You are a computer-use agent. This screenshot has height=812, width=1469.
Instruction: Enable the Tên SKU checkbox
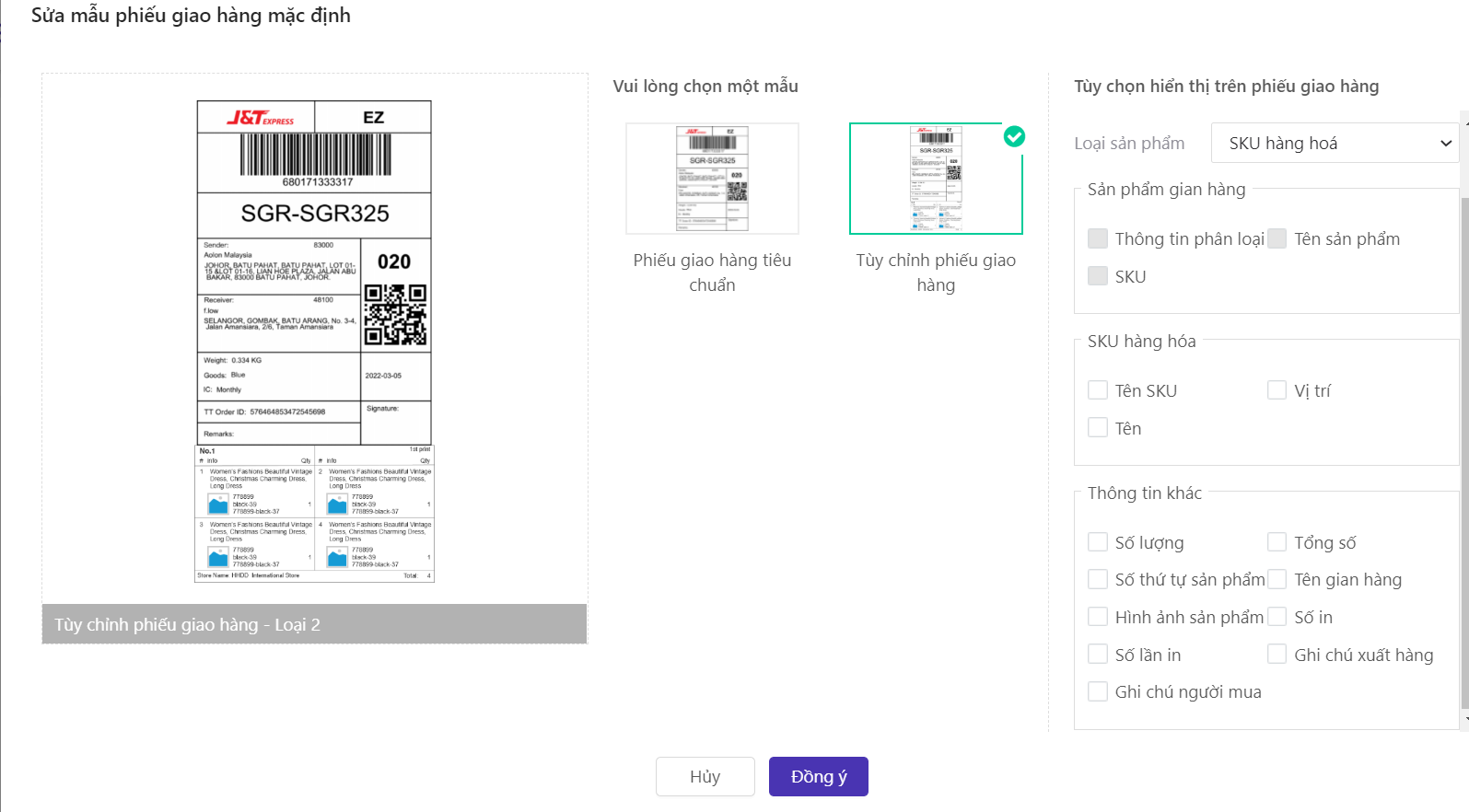(1098, 390)
